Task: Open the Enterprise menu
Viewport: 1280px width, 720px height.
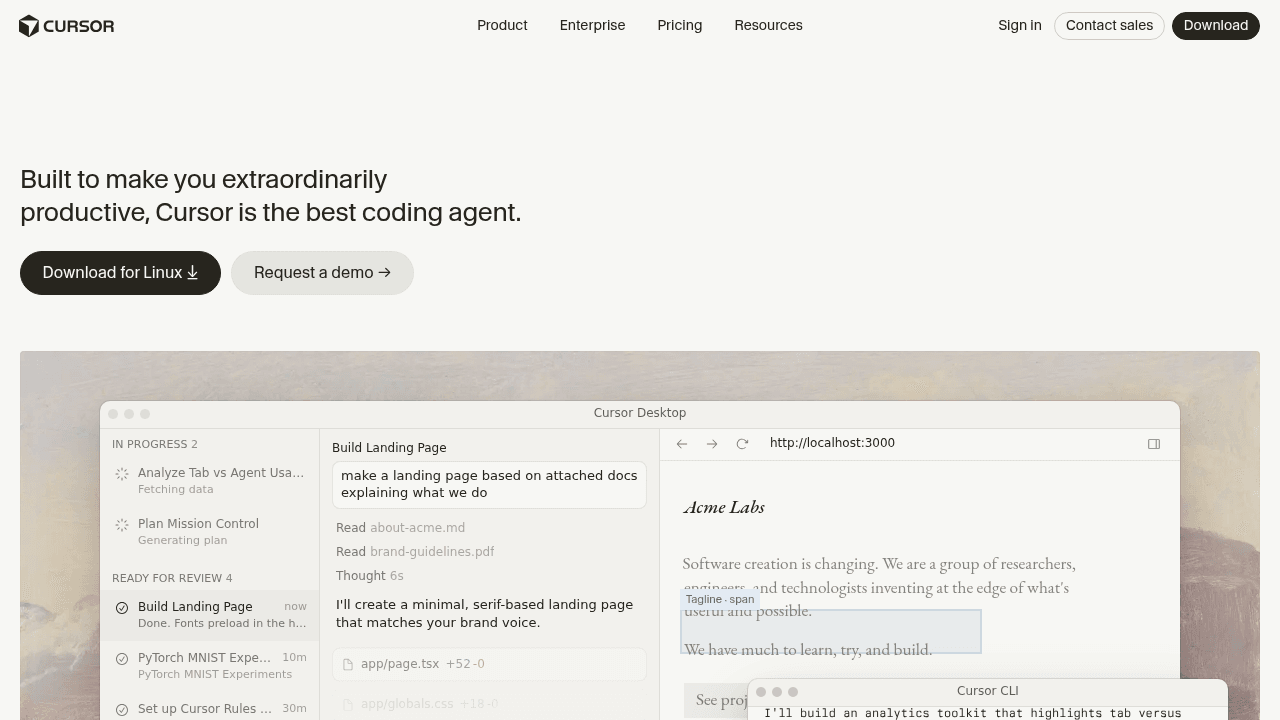Action: point(592,25)
